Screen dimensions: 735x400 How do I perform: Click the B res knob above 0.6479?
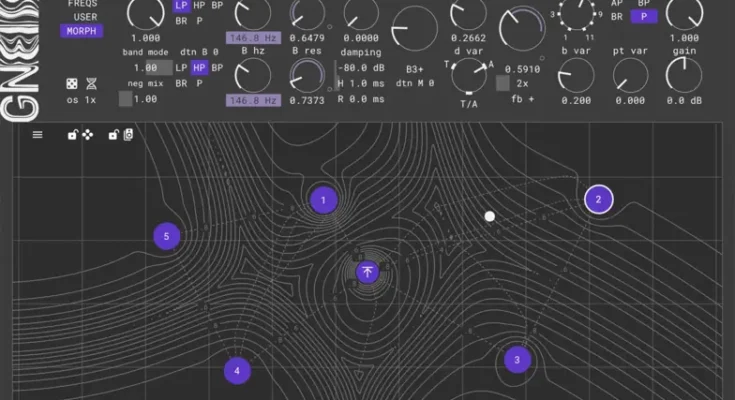coord(307,13)
